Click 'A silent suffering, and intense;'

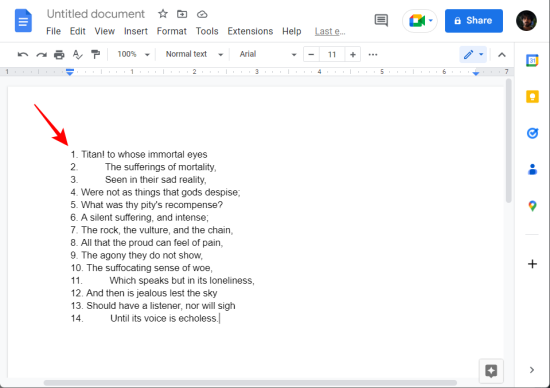click(145, 218)
